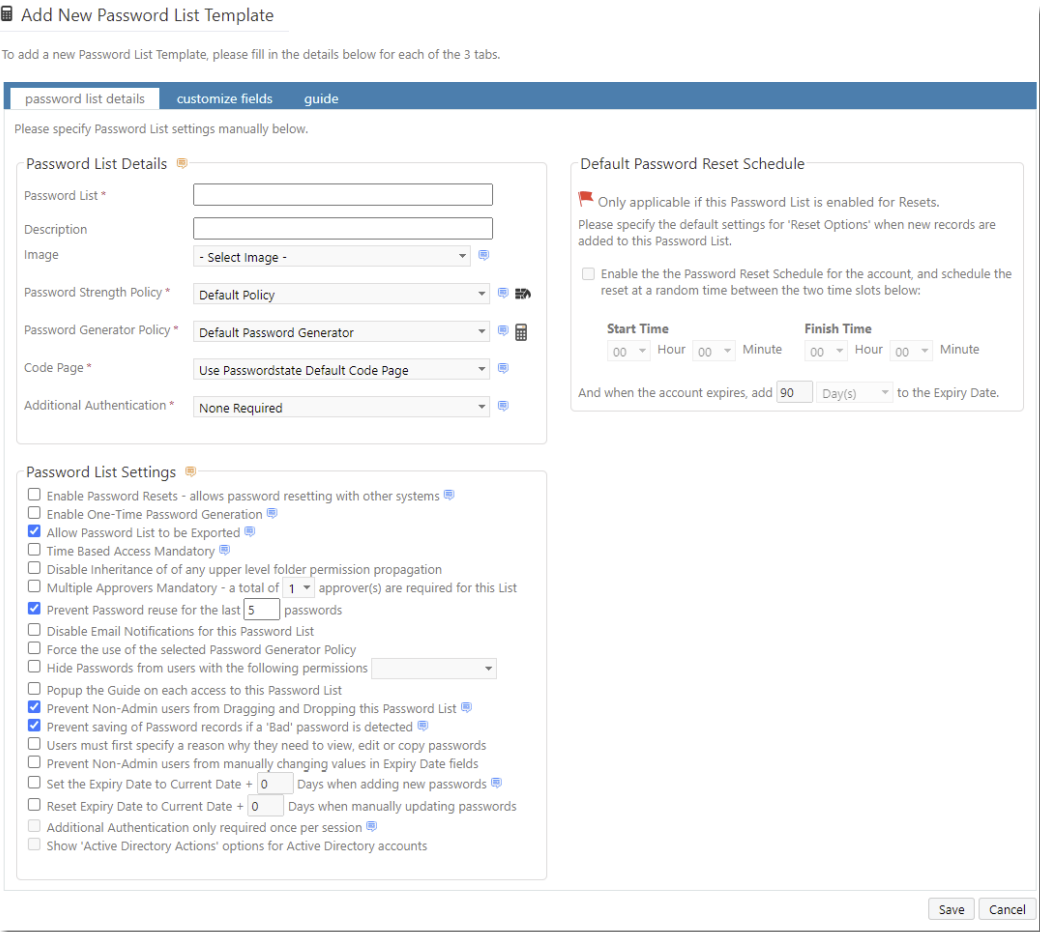Click the strength tester icon beside Password Strength Policy

522,294
